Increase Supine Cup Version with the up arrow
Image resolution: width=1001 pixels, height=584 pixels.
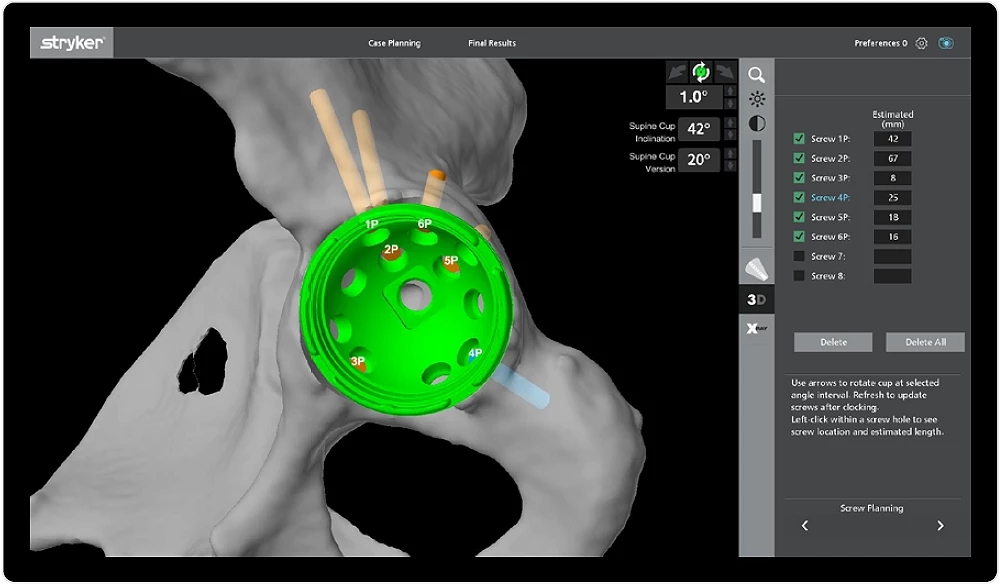pos(730,154)
